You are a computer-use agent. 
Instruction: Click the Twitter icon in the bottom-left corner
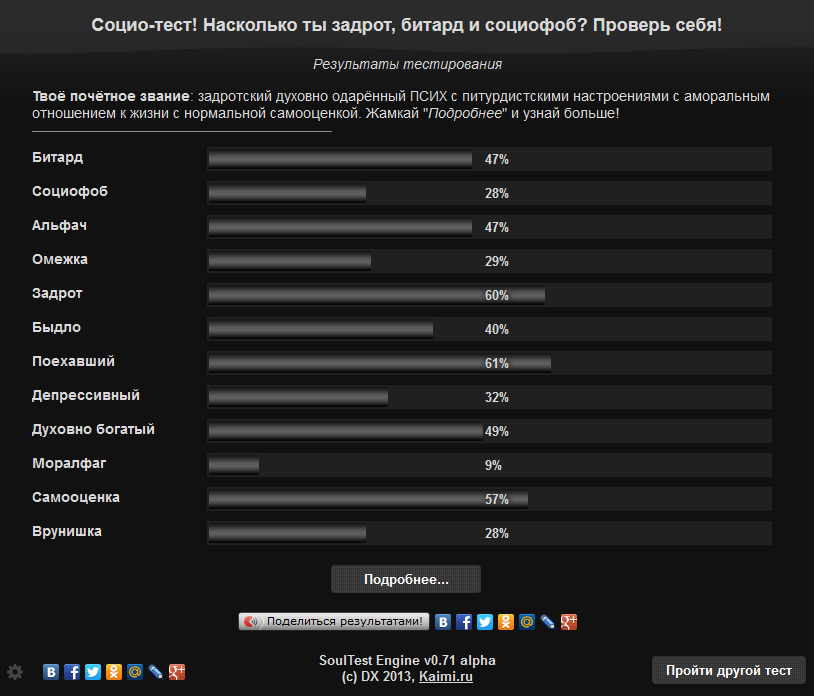pyautogui.click(x=93, y=672)
